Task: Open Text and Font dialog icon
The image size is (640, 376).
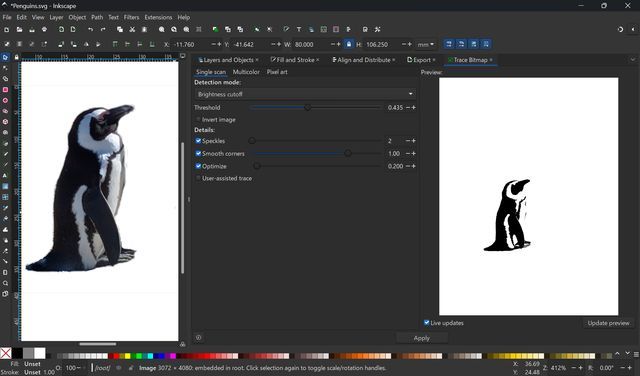Action: (299, 29)
